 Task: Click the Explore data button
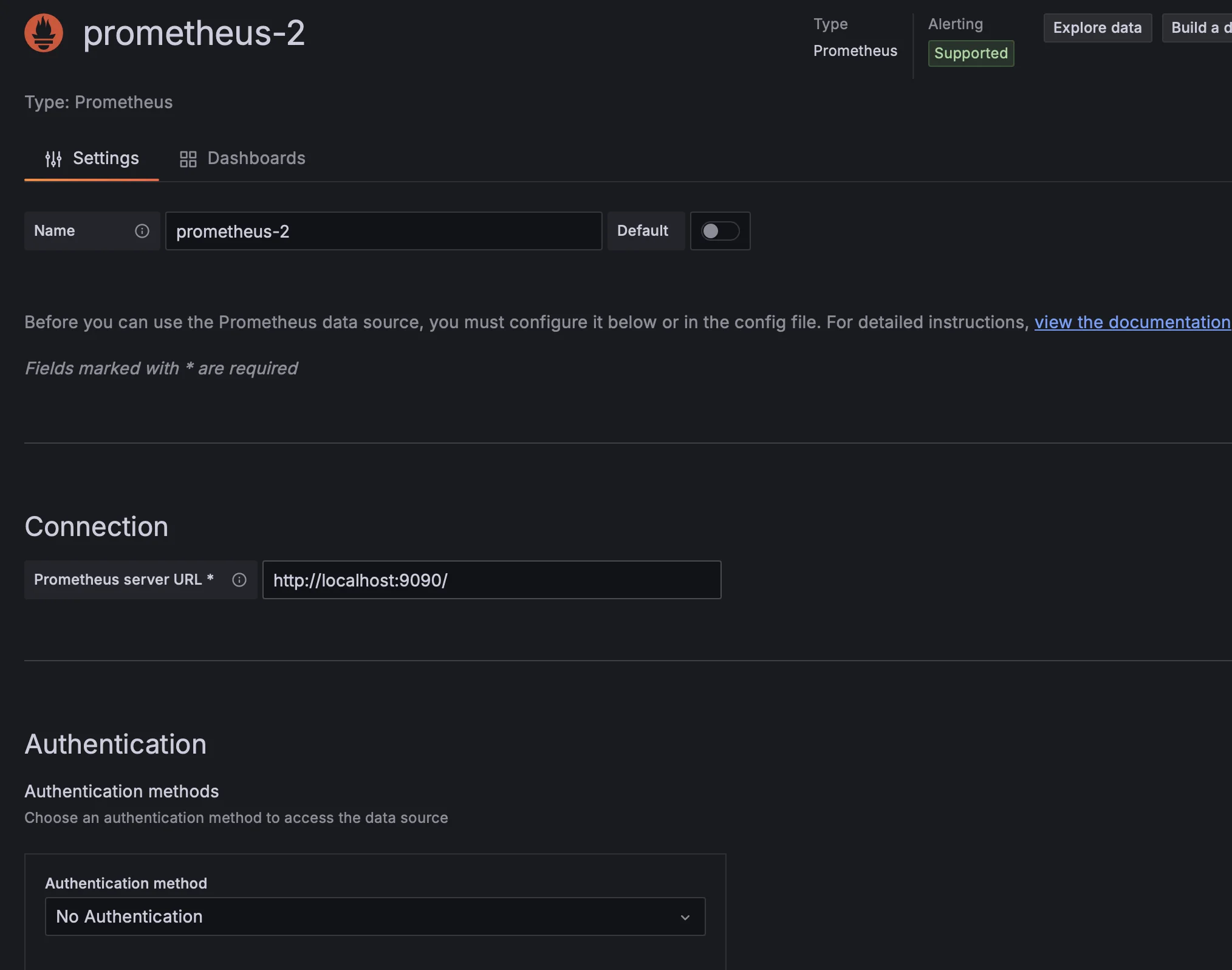click(x=1097, y=28)
